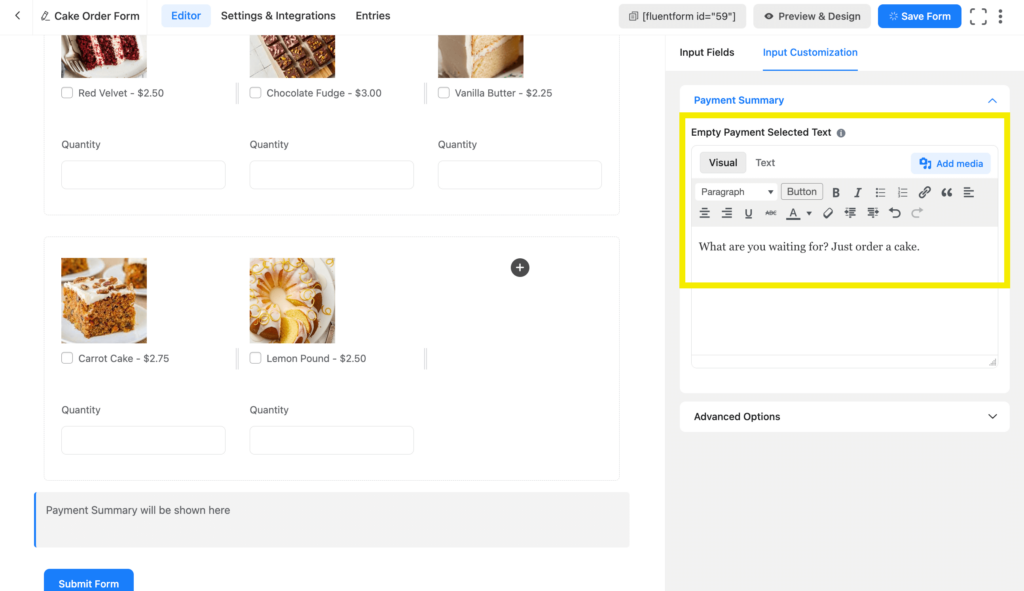Underline the selected text
The height and width of the screenshot is (591, 1024).
click(748, 213)
